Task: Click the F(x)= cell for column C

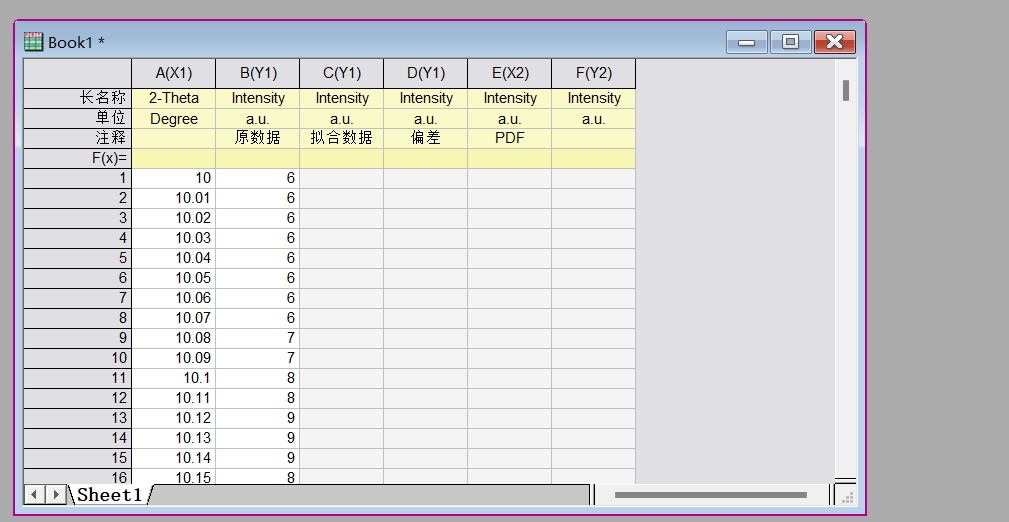Action: [341, 158]
